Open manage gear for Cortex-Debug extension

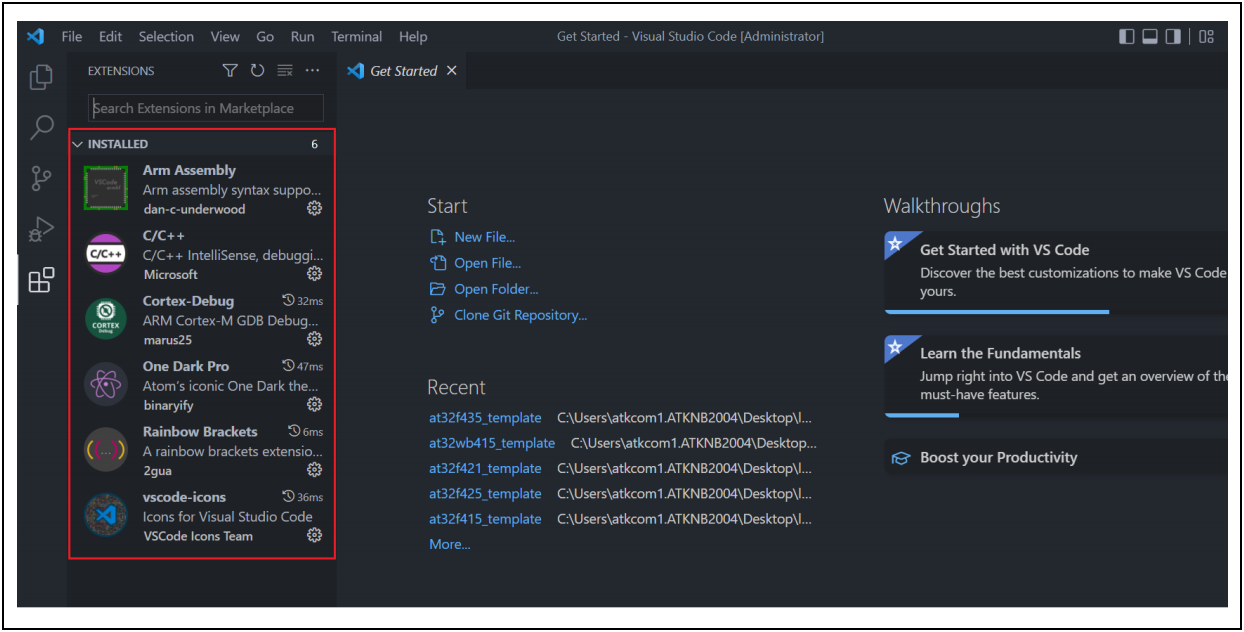click(x=314, y=339)
